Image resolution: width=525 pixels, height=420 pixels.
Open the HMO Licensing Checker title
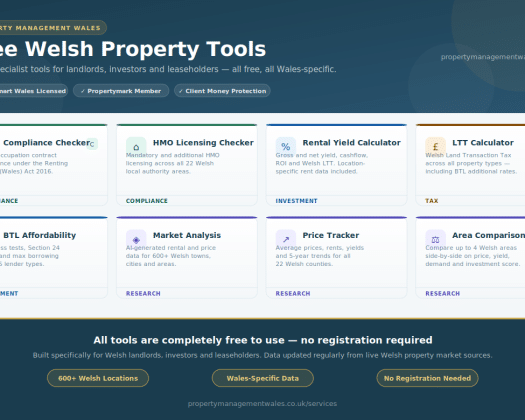[203, 143]
